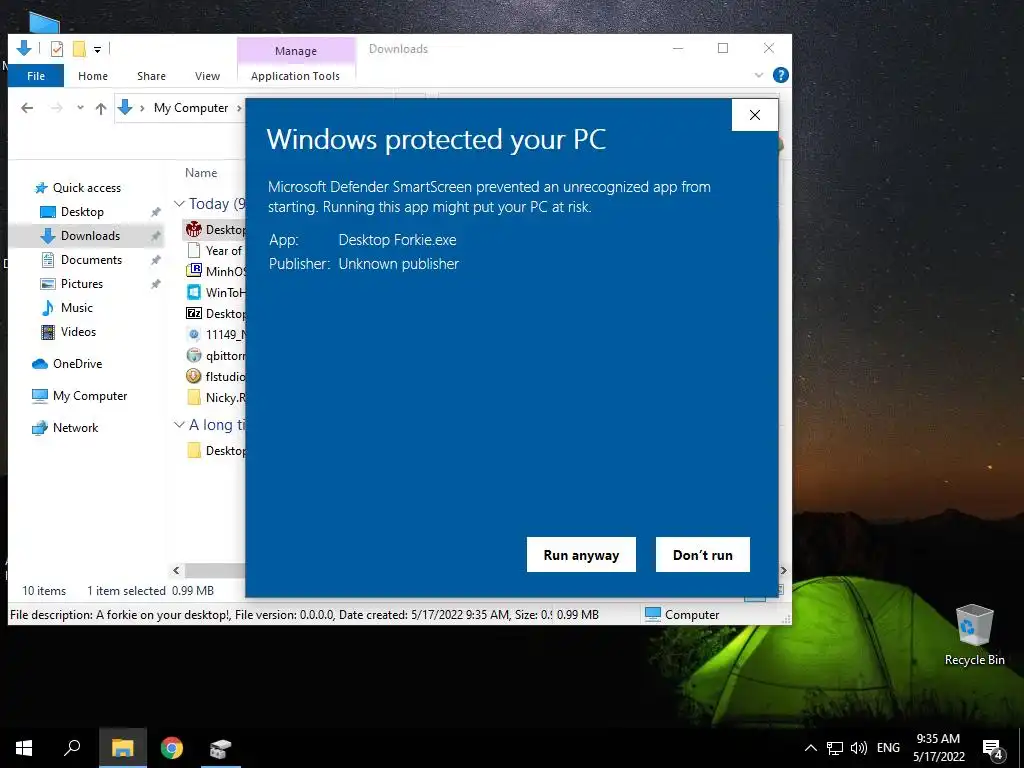Select the Recycle Bin desktop icon

pyautogui.click(x=974, y=635)
